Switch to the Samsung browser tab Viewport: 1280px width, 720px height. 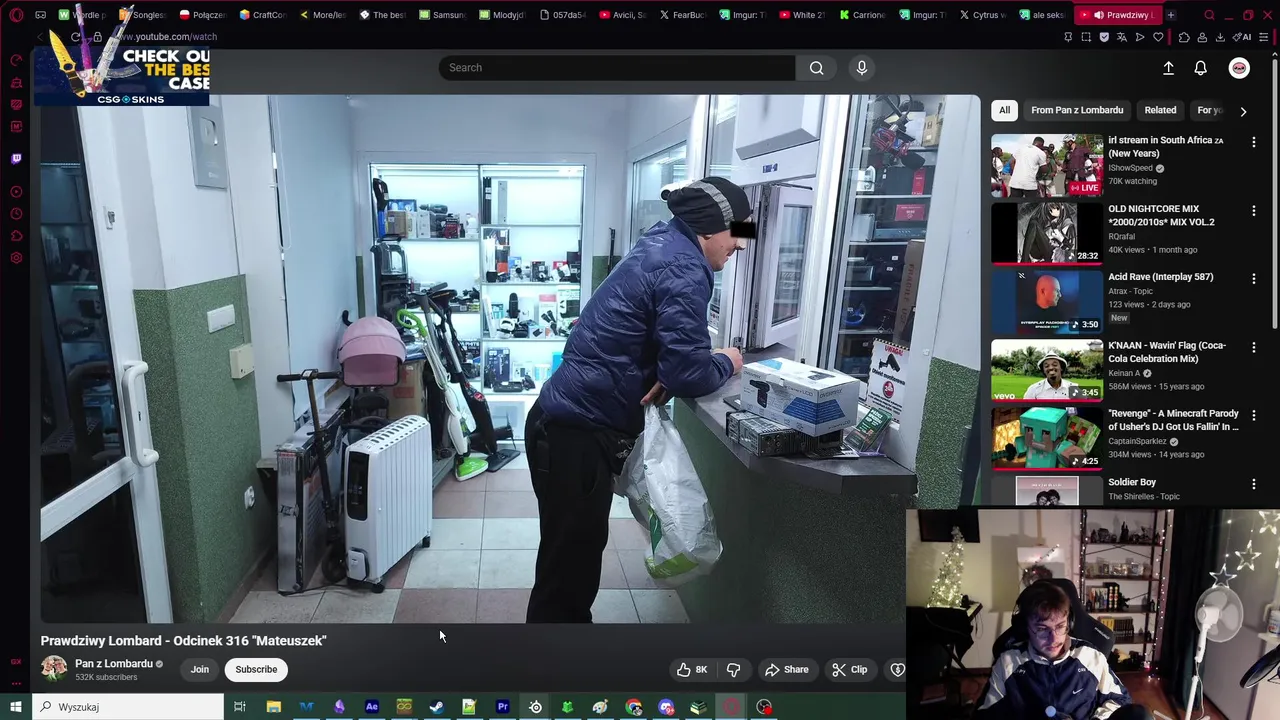pyautogui.click(x=442, y=15)
